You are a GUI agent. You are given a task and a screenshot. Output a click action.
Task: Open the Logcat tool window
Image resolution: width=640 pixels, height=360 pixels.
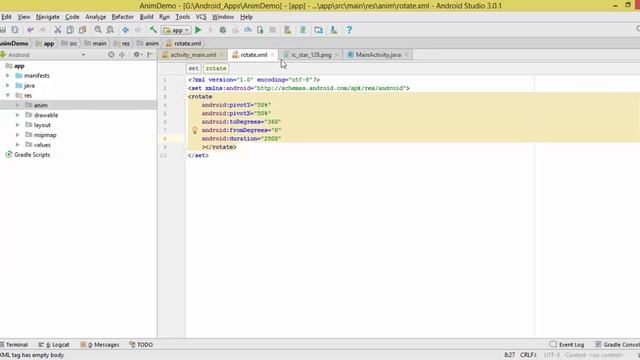click(x=54, y=344)
